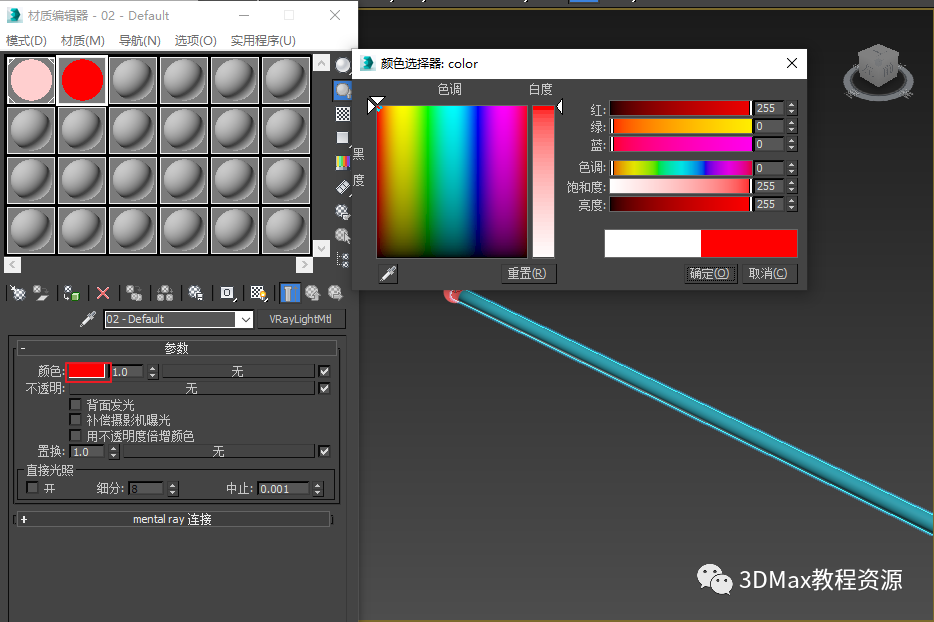Open the 选项(O) menu

(x=195, y=41)
